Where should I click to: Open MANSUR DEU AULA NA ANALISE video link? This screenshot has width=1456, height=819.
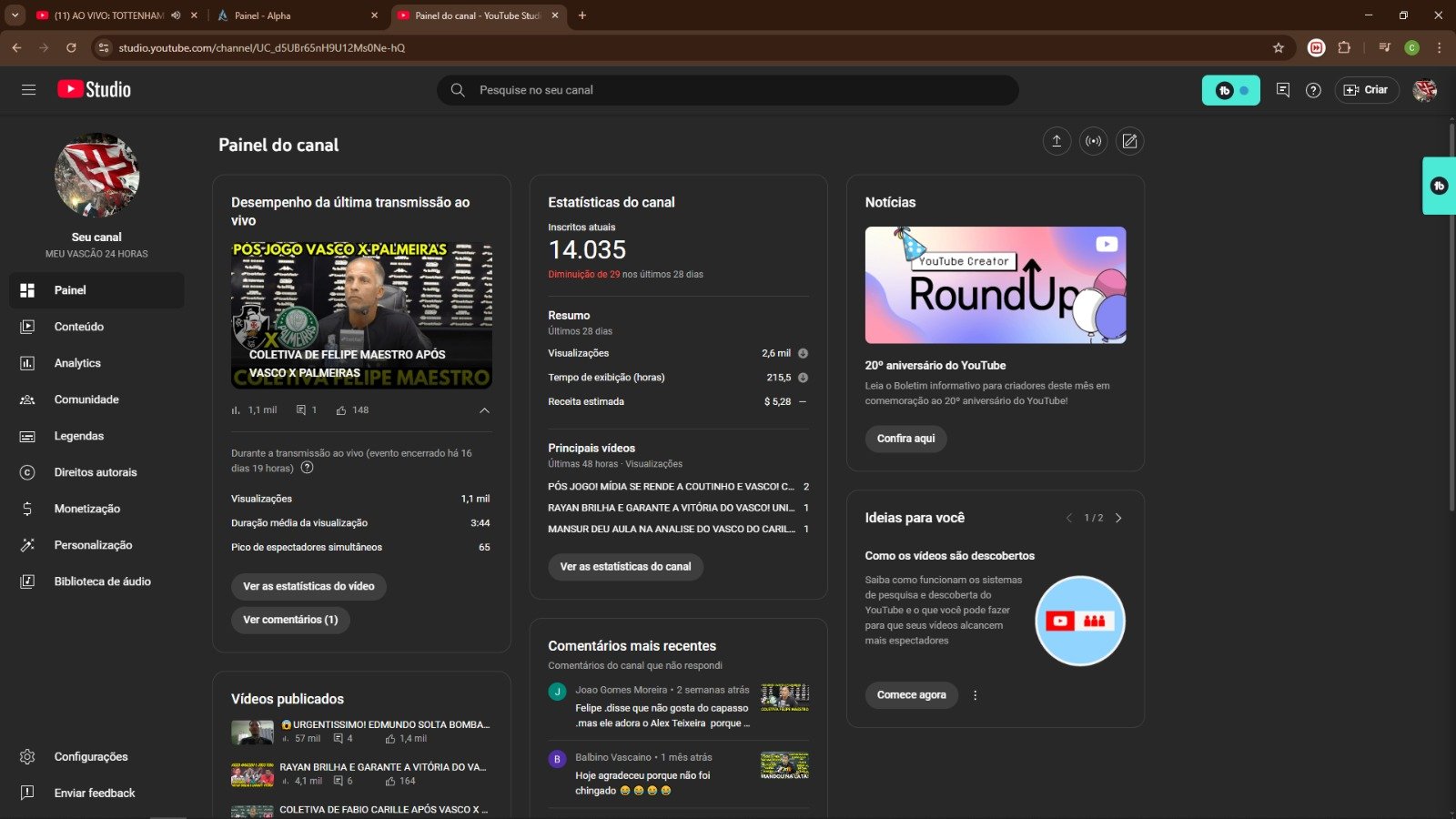coord(671,529)
